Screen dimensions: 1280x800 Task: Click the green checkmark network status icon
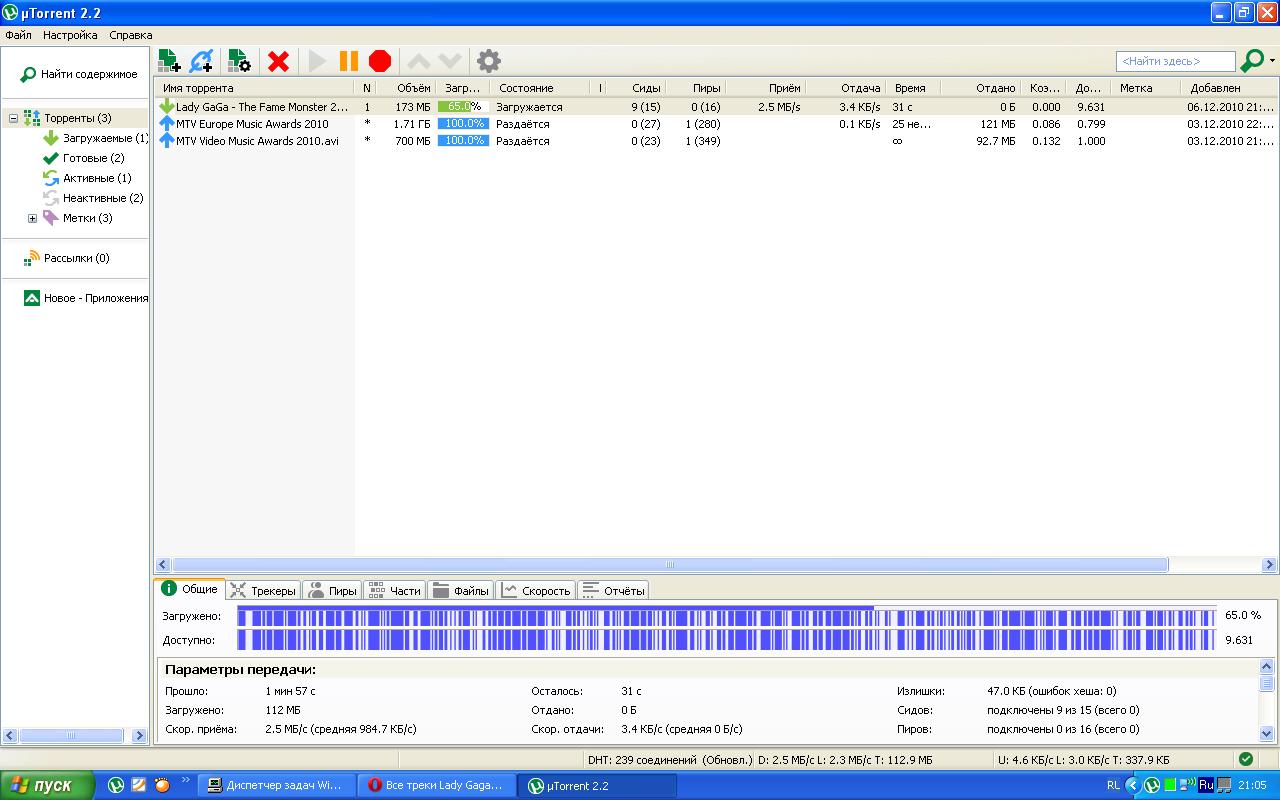click(1245, 759)
